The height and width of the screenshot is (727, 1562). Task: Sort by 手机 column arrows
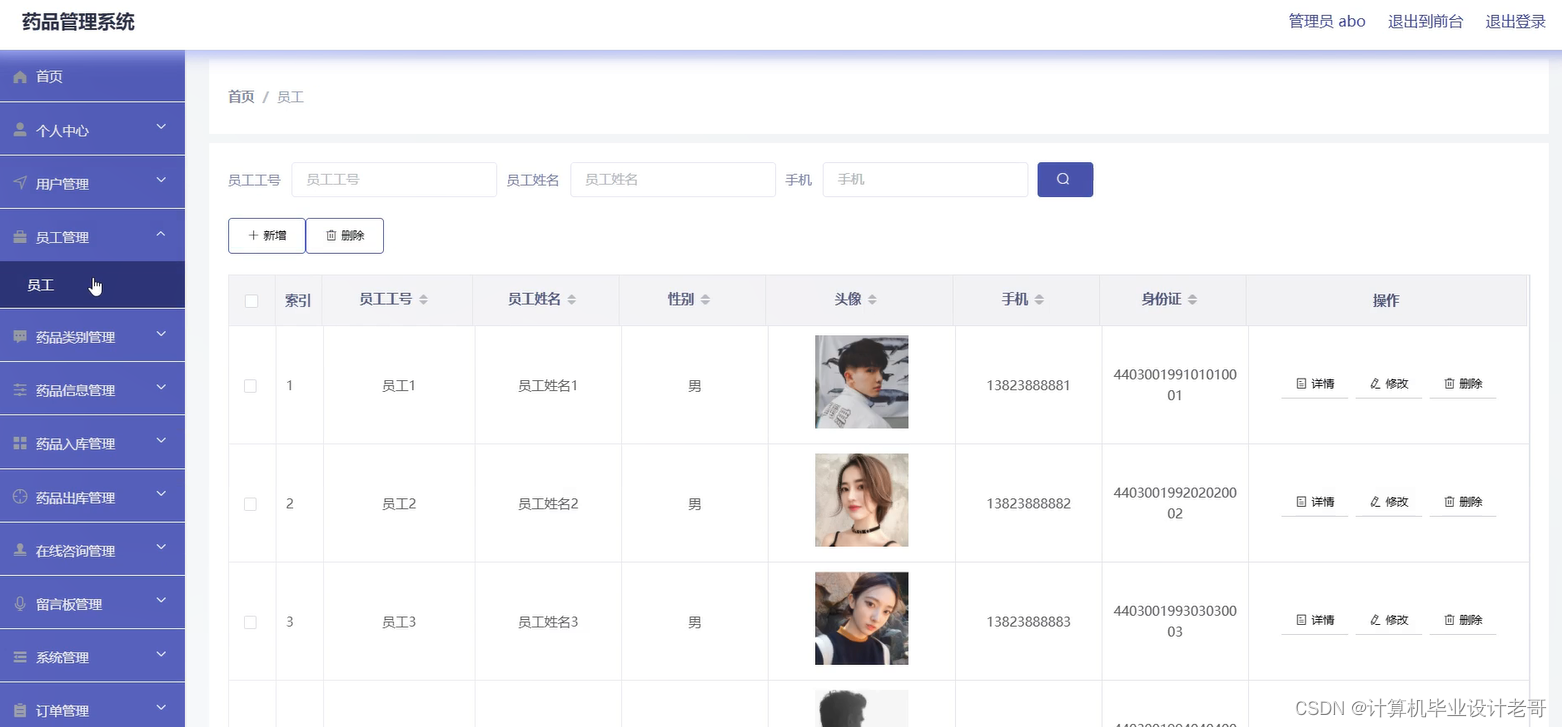1039,300
